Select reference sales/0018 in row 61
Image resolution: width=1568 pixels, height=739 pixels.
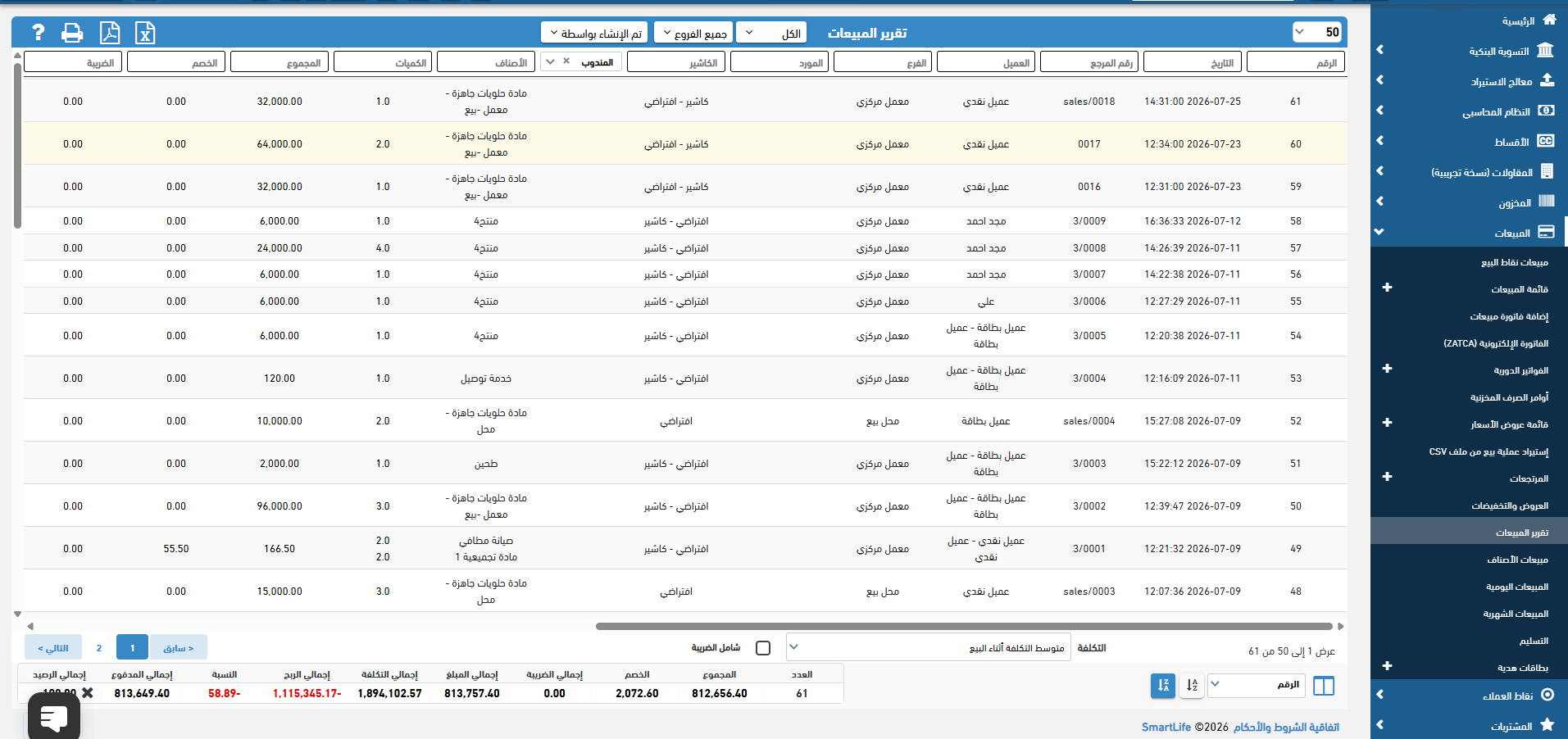[1089, 102]
